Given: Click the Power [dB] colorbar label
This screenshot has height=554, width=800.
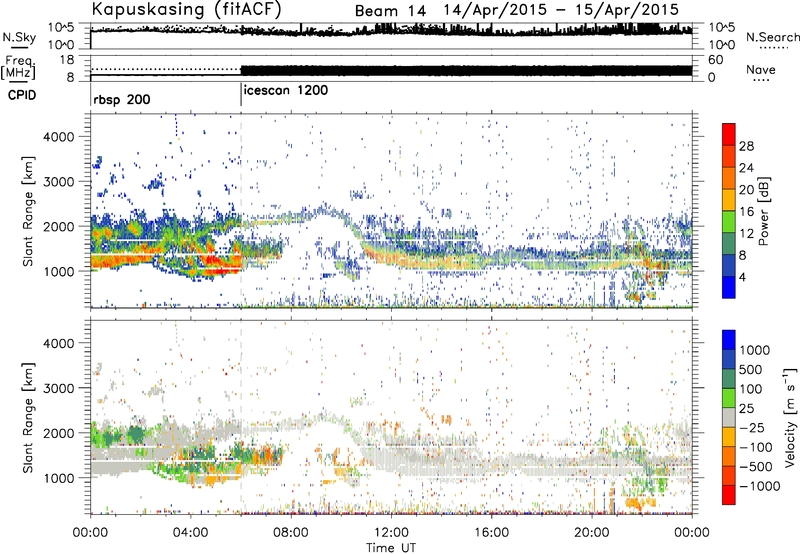Looking at the screenshot, I should point(764,212).
